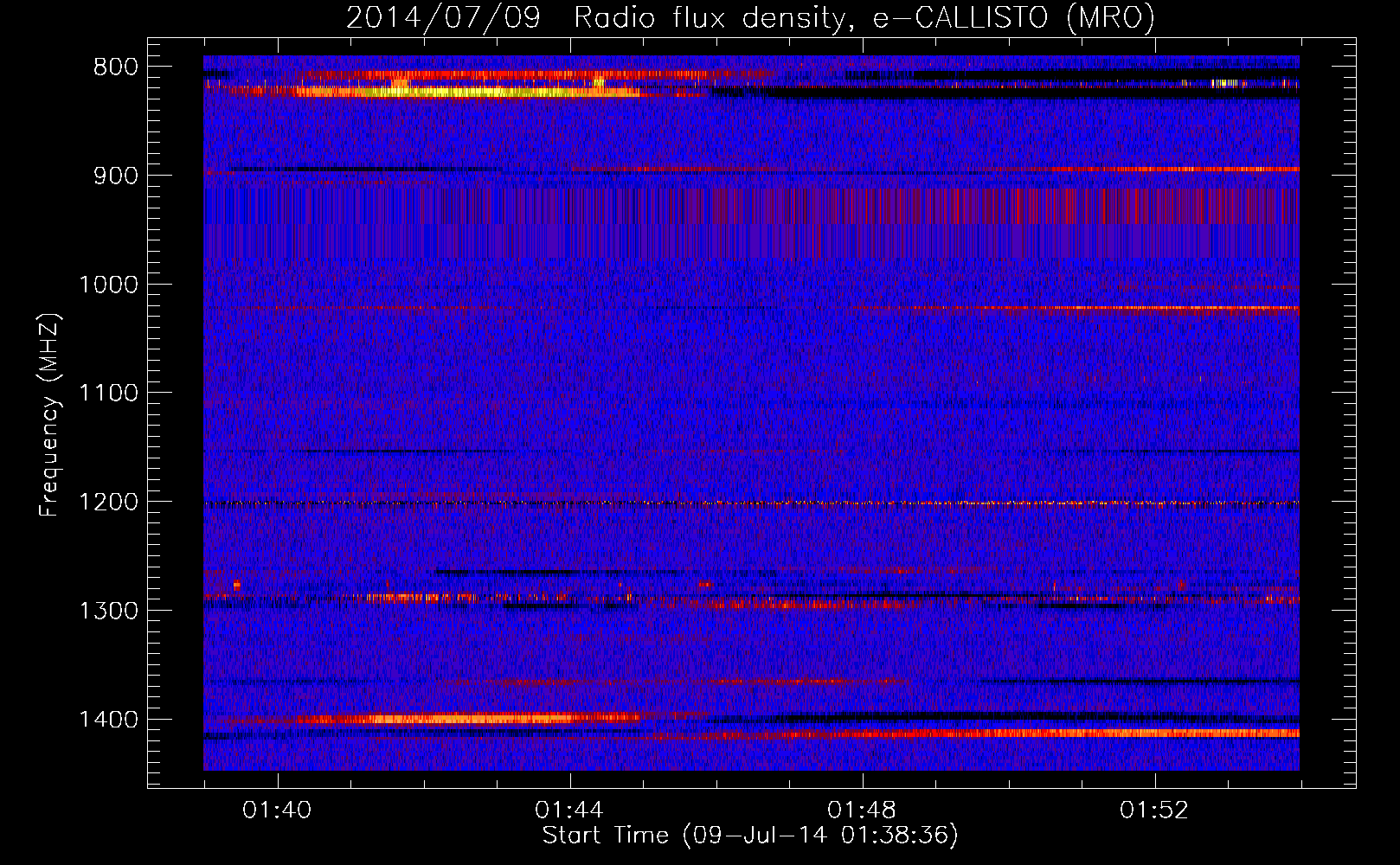The width and height of the screenshot is (1400, 865).
Task: Click the 900 frequency tick label
Action: coord(116,176)
